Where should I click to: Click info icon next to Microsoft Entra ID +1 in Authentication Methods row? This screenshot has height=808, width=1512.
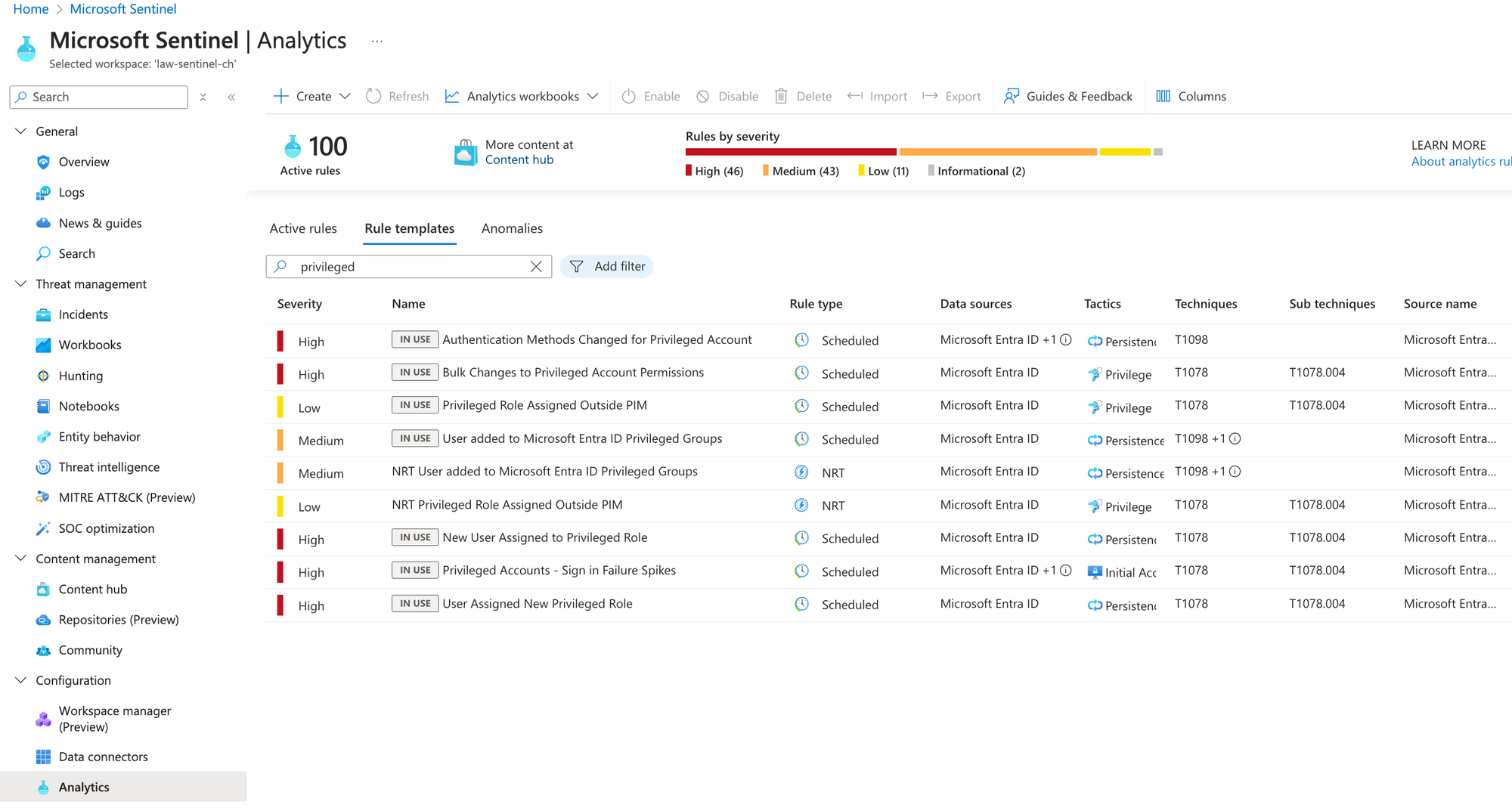1065,340
